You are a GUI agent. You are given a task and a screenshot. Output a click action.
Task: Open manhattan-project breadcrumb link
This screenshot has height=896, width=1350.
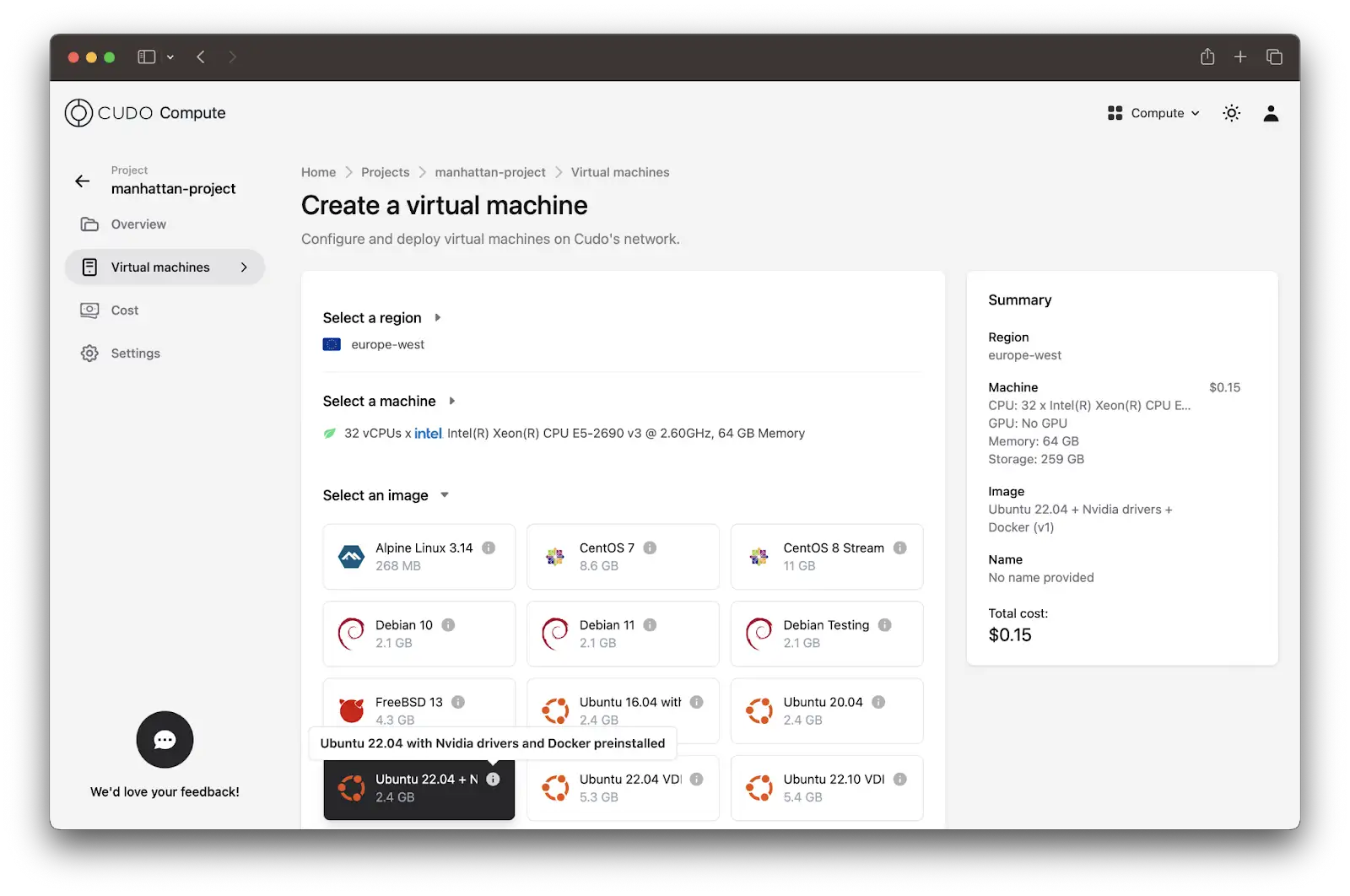pyautogui.click(x=490, y=172)
